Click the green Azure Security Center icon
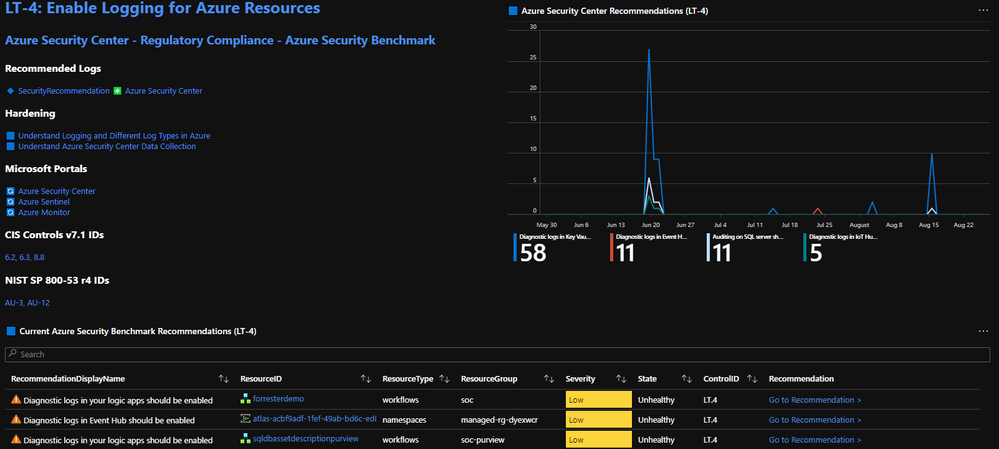 point(117,91)
